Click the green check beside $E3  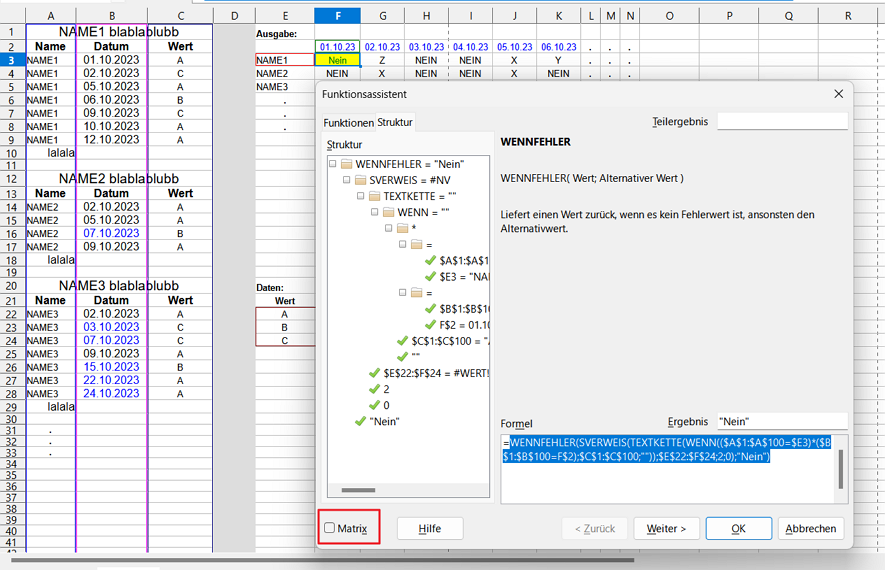[430, 277]
